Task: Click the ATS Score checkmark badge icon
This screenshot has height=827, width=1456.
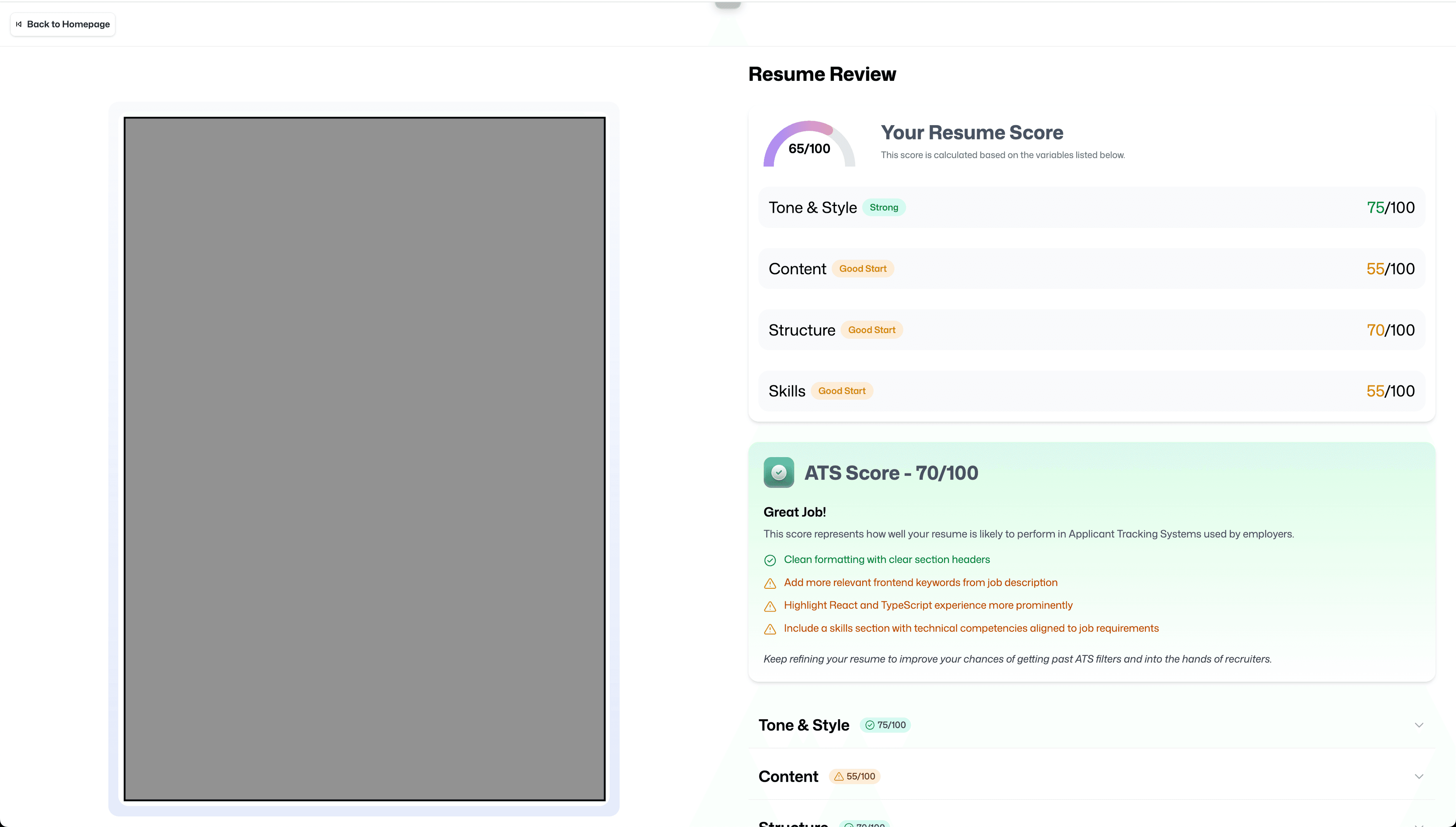Action: pos(778,473)
